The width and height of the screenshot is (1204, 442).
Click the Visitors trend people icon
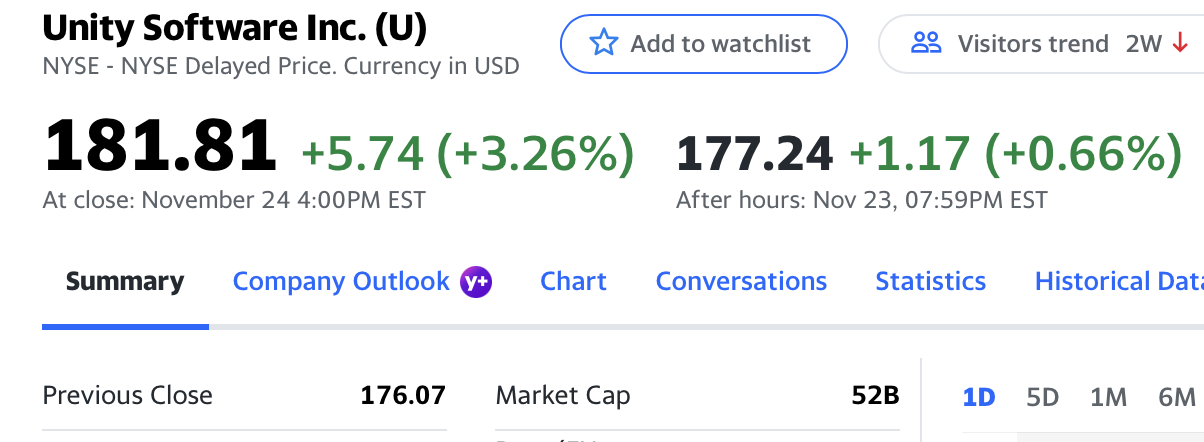tap(927, 44)
